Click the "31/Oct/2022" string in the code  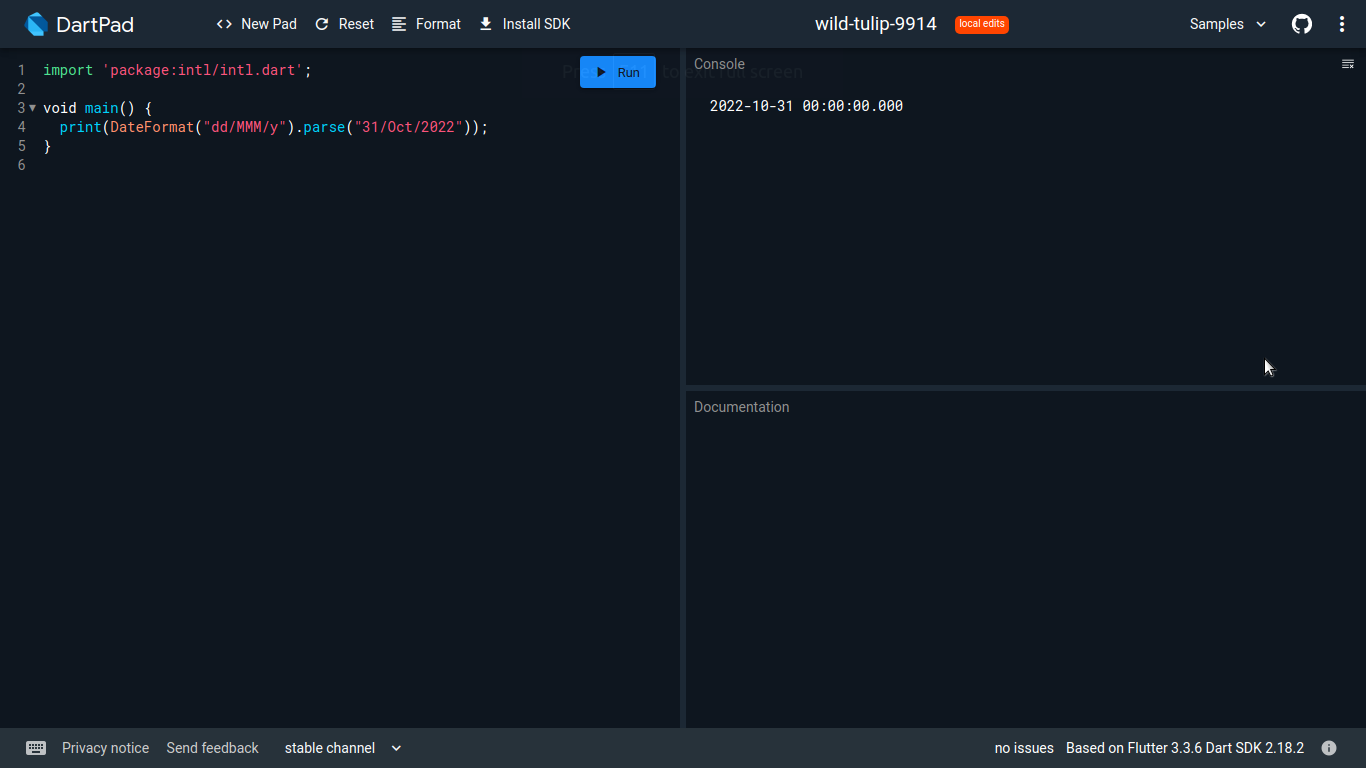click(x=409, y=127)
